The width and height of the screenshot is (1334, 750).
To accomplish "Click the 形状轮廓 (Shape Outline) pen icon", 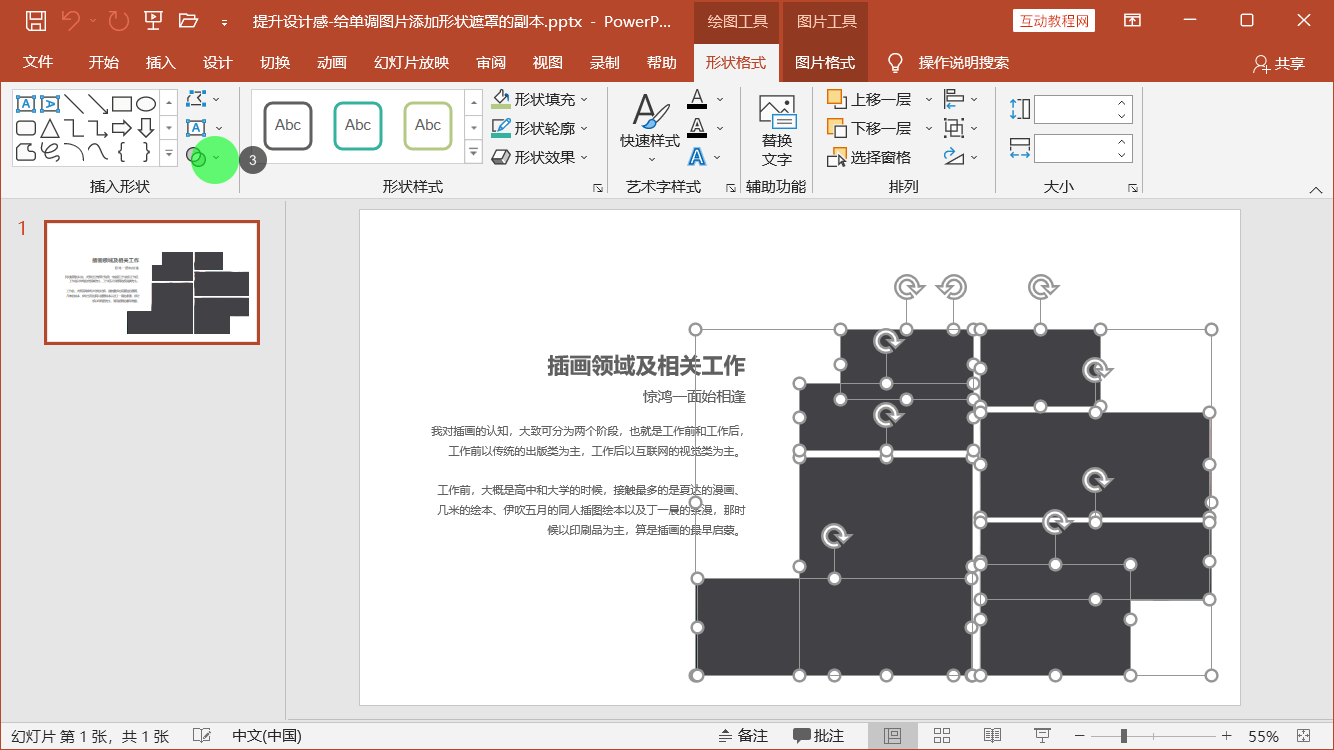I will coord(500,128).
